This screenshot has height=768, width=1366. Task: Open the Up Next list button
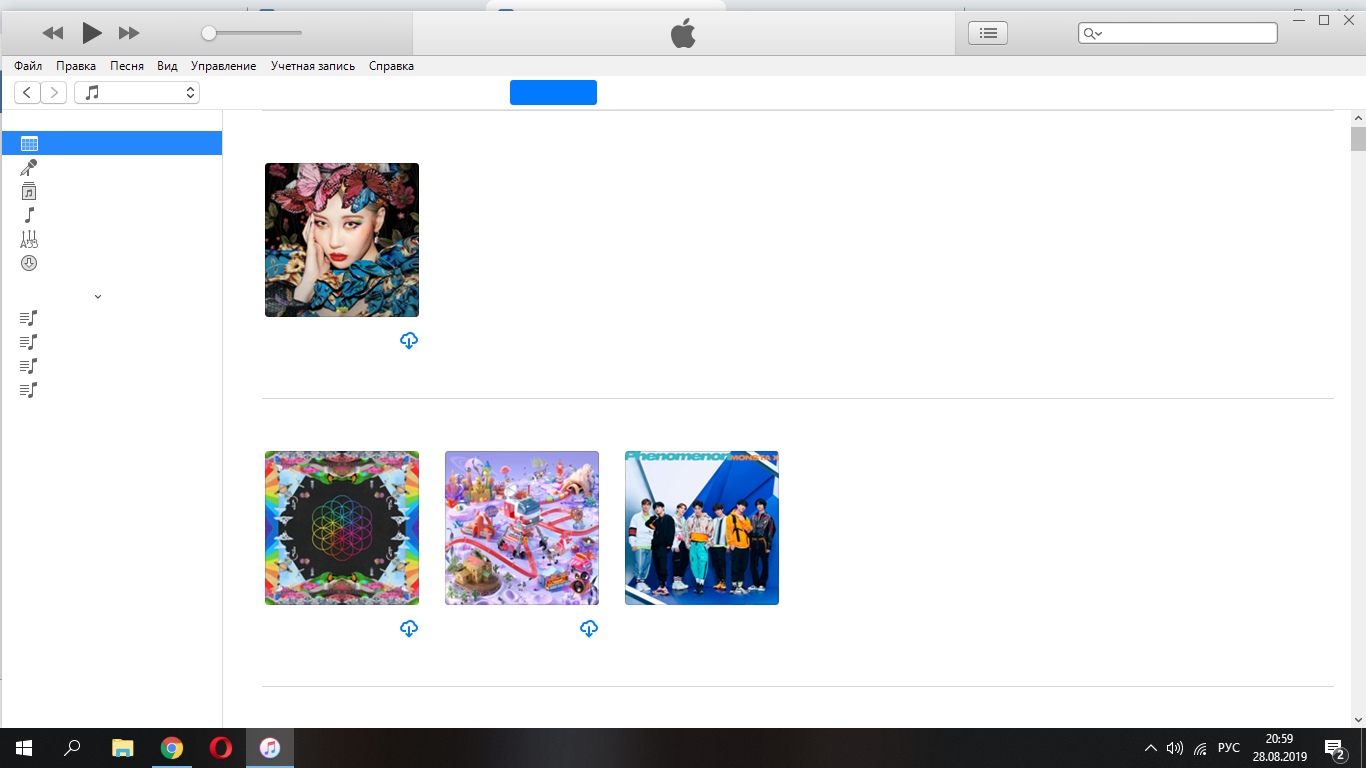click(x=988, y=33)
